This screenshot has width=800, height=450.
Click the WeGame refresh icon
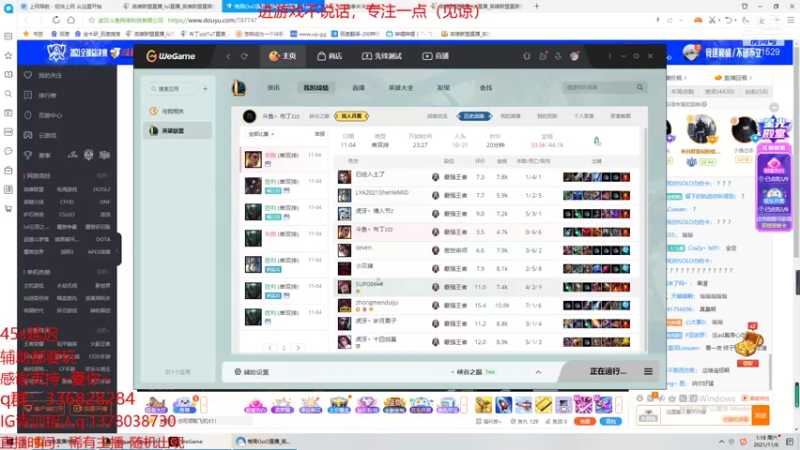pyautogui.click(x=244, y=56)
